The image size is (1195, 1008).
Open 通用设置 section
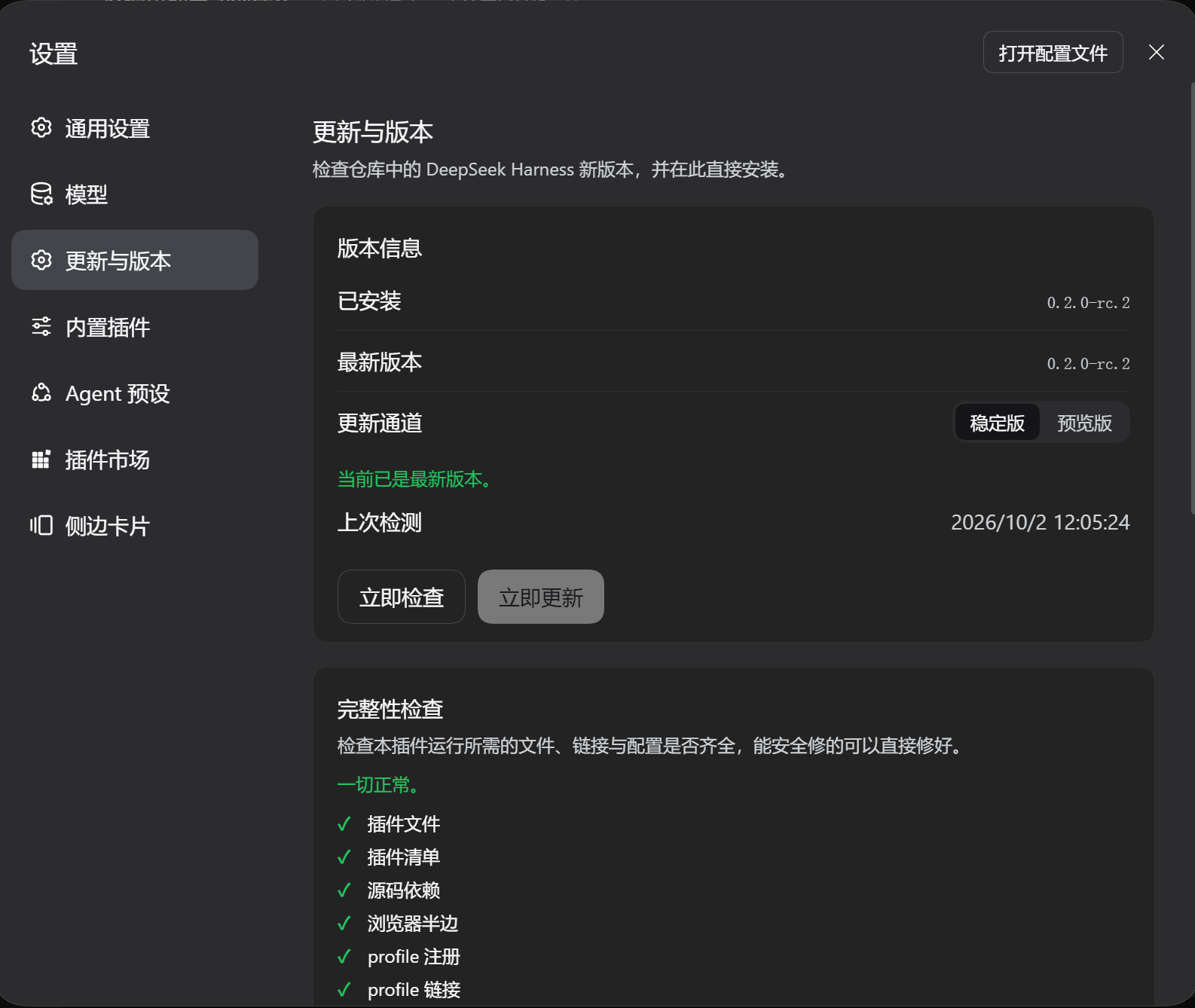pyautogui.click(x=135, y=128)
